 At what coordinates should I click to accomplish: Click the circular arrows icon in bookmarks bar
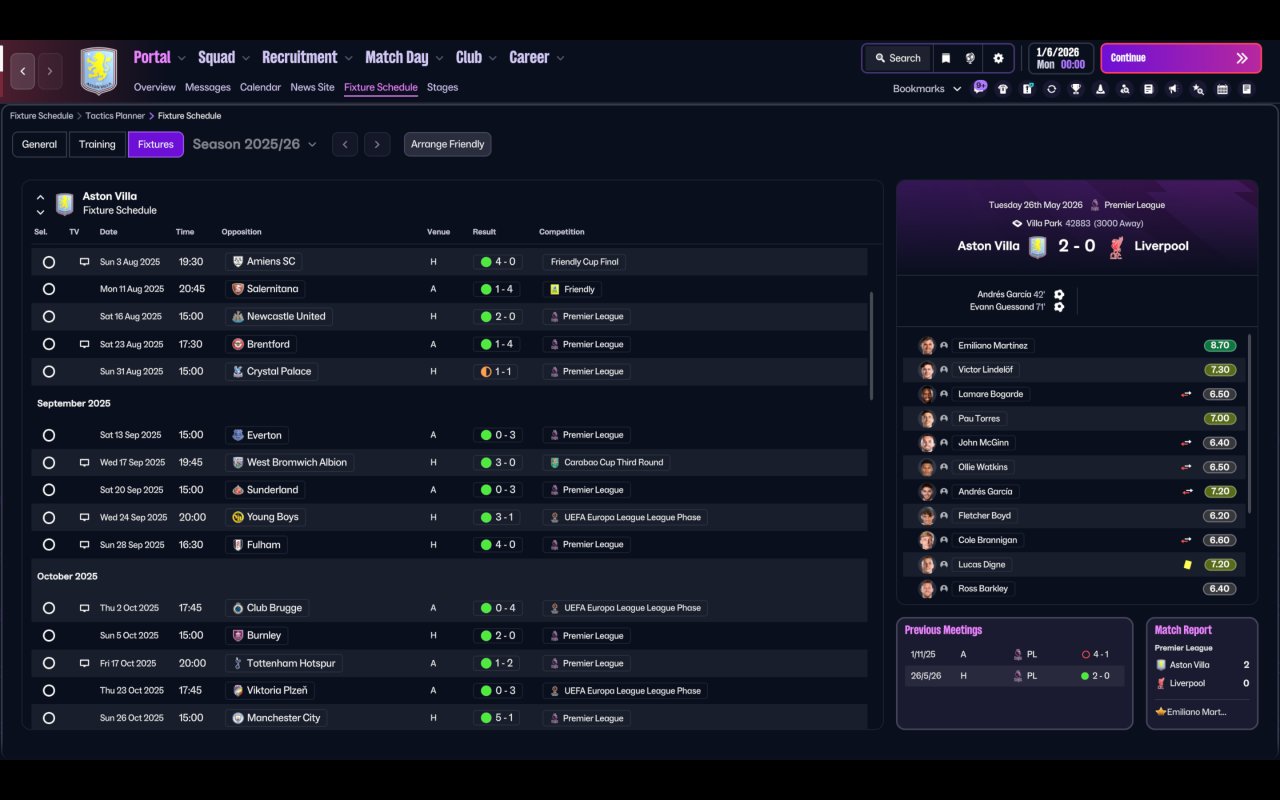point(1051,89)
